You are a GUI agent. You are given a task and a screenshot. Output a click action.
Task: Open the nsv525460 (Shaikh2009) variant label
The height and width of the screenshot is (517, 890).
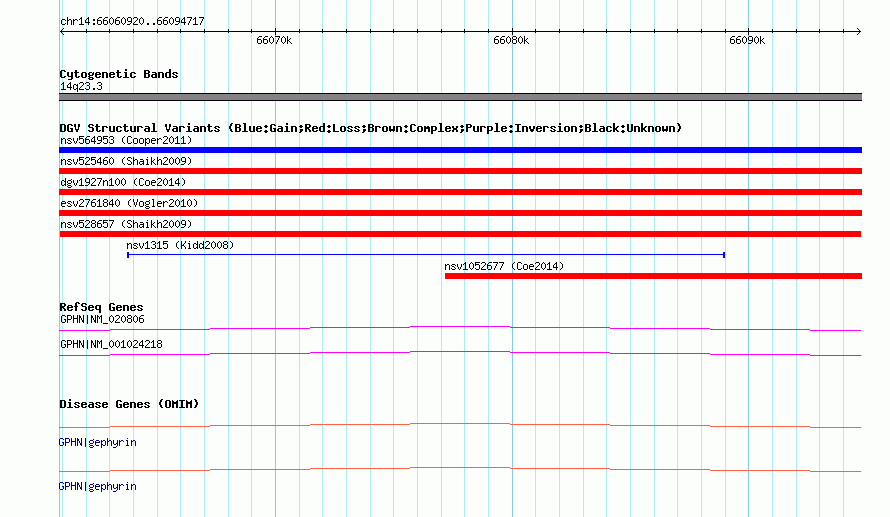(126, 161)
